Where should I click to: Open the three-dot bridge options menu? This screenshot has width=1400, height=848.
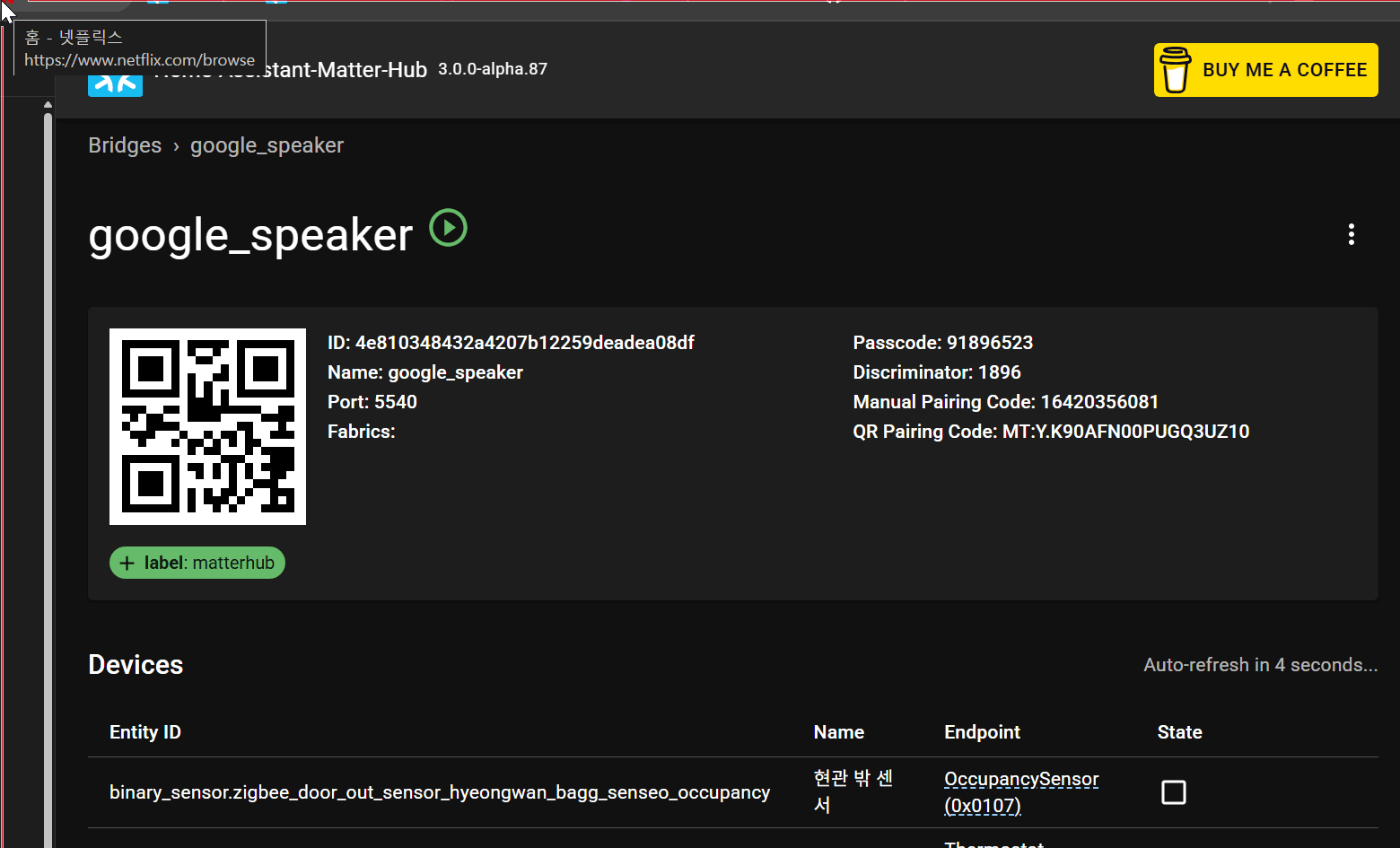tap(1351, 234)
